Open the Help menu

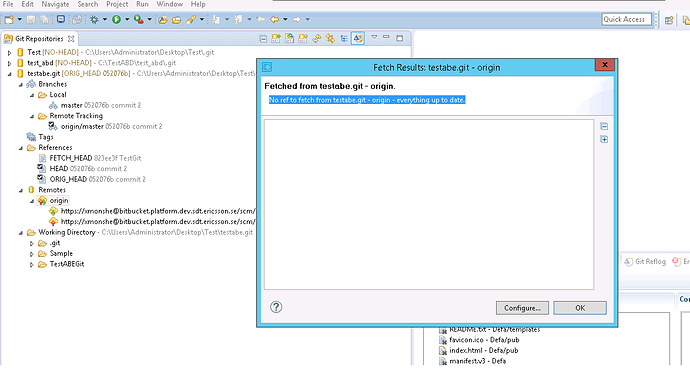click(x=198, y=4)
